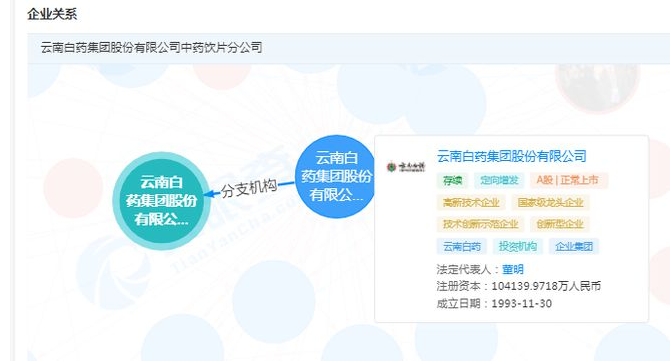Click the 高新技术企业 tag
671x364 pixels.
click(471, 202)
